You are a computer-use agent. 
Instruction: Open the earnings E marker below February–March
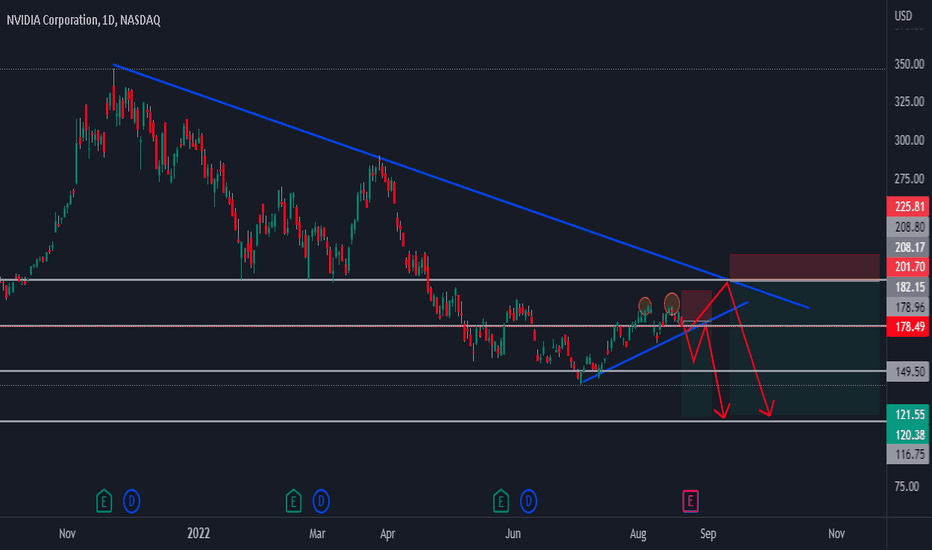pyautogui.click(x=293, y=501)
